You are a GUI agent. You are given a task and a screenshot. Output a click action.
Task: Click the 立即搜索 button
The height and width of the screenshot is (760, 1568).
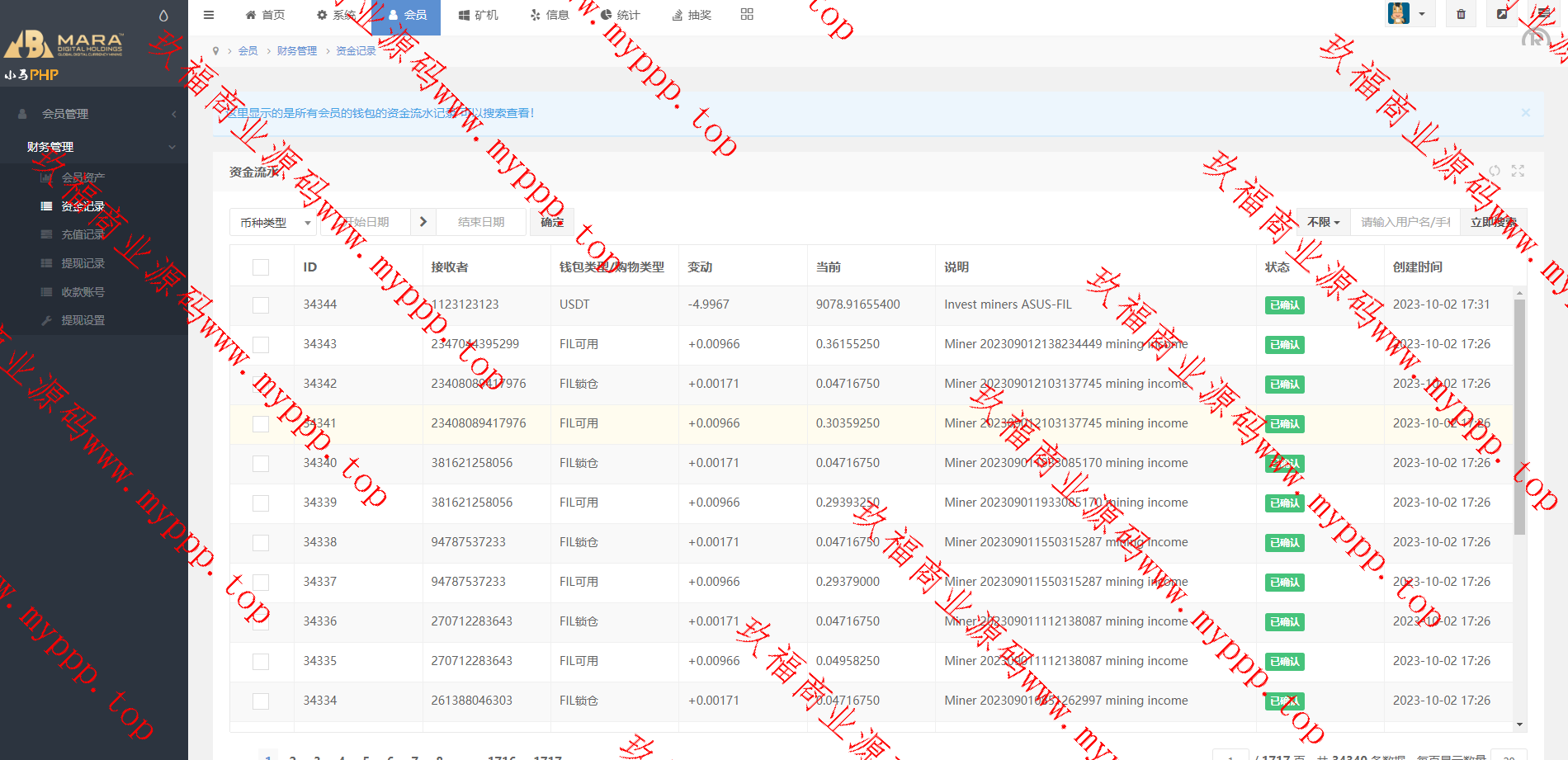(1493, 223)
